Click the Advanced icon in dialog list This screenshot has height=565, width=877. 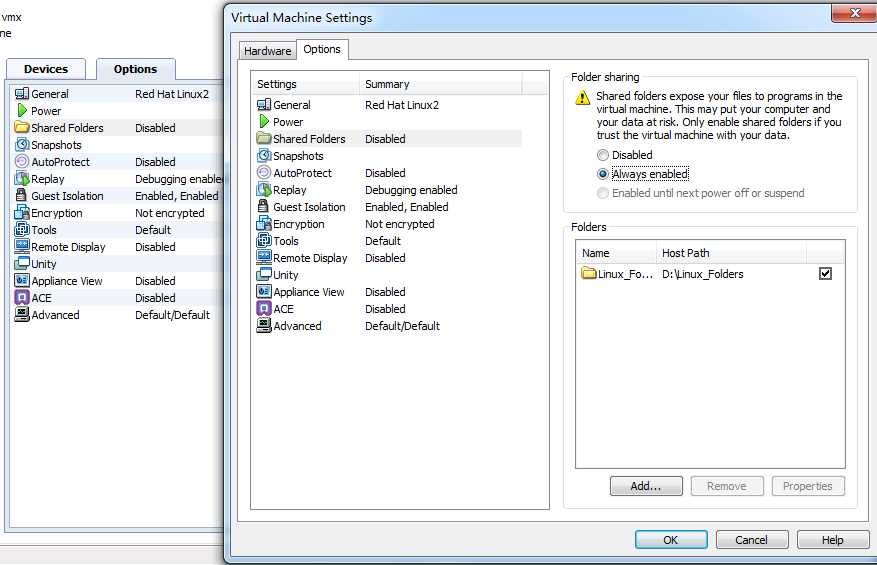point(263,326)
